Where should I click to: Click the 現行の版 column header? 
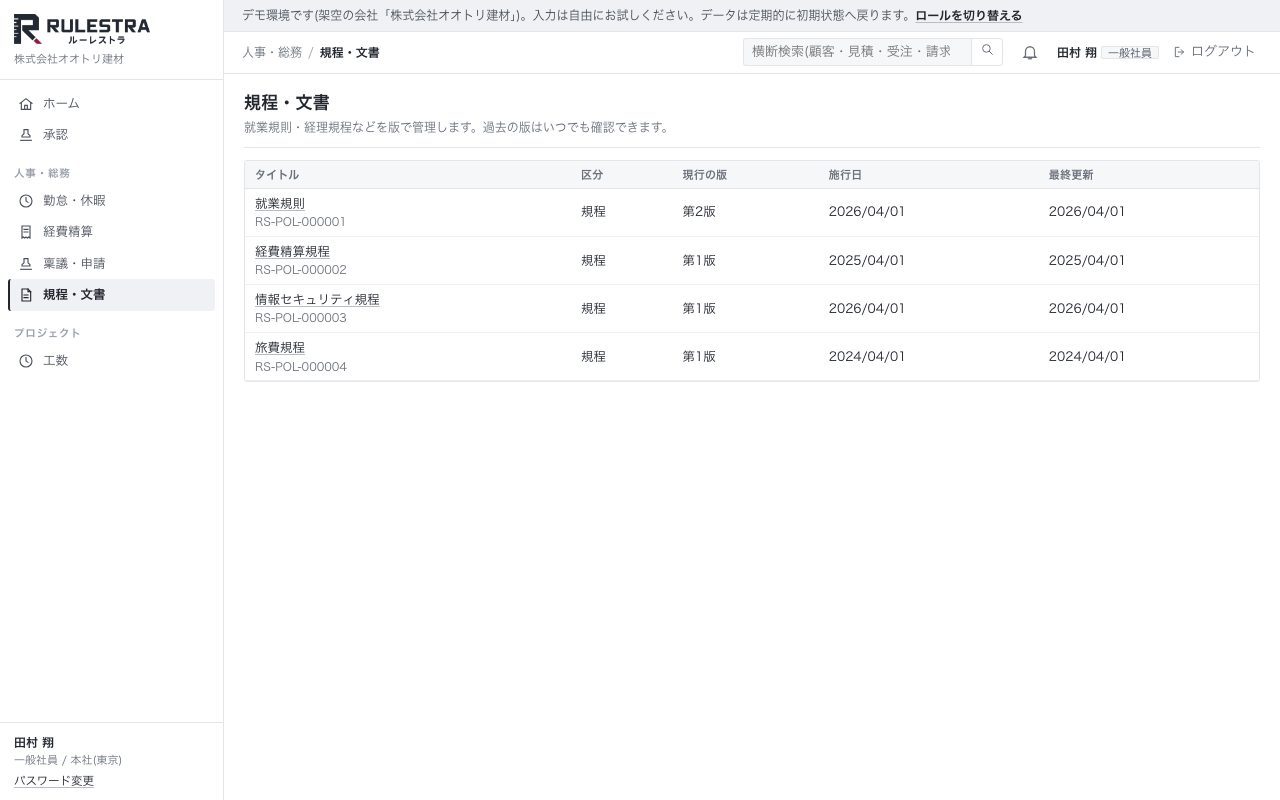tap(705, 175)
